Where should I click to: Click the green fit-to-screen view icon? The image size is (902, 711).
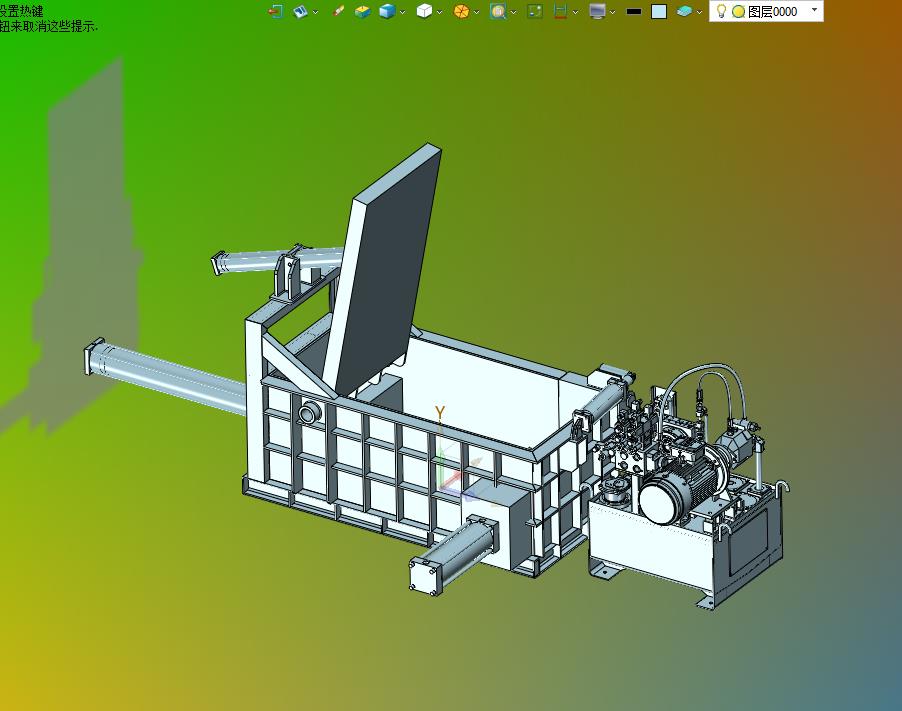(x=535, y=12)
